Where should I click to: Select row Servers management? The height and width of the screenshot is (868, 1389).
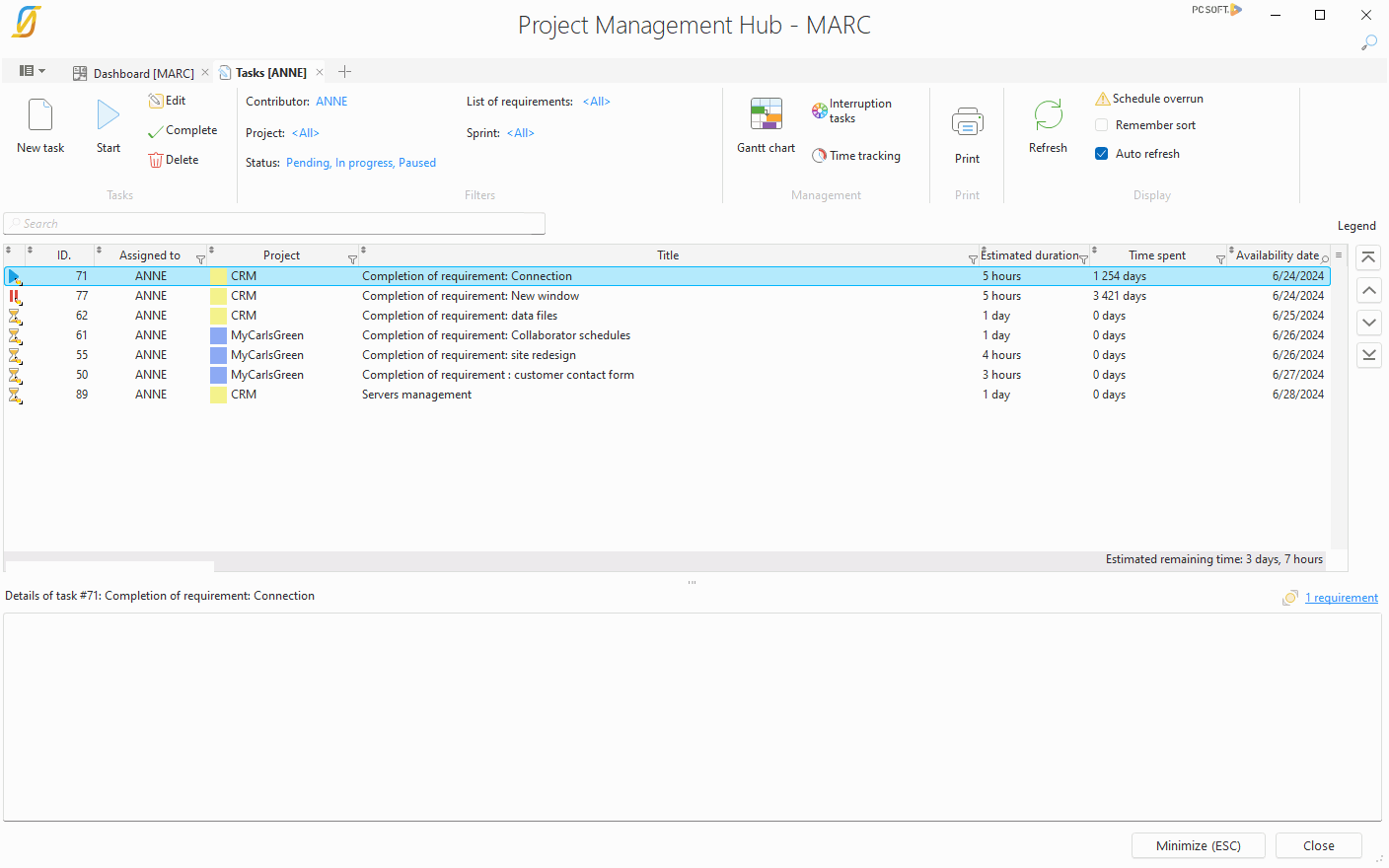pyautogui.click(x=667, y=395)
